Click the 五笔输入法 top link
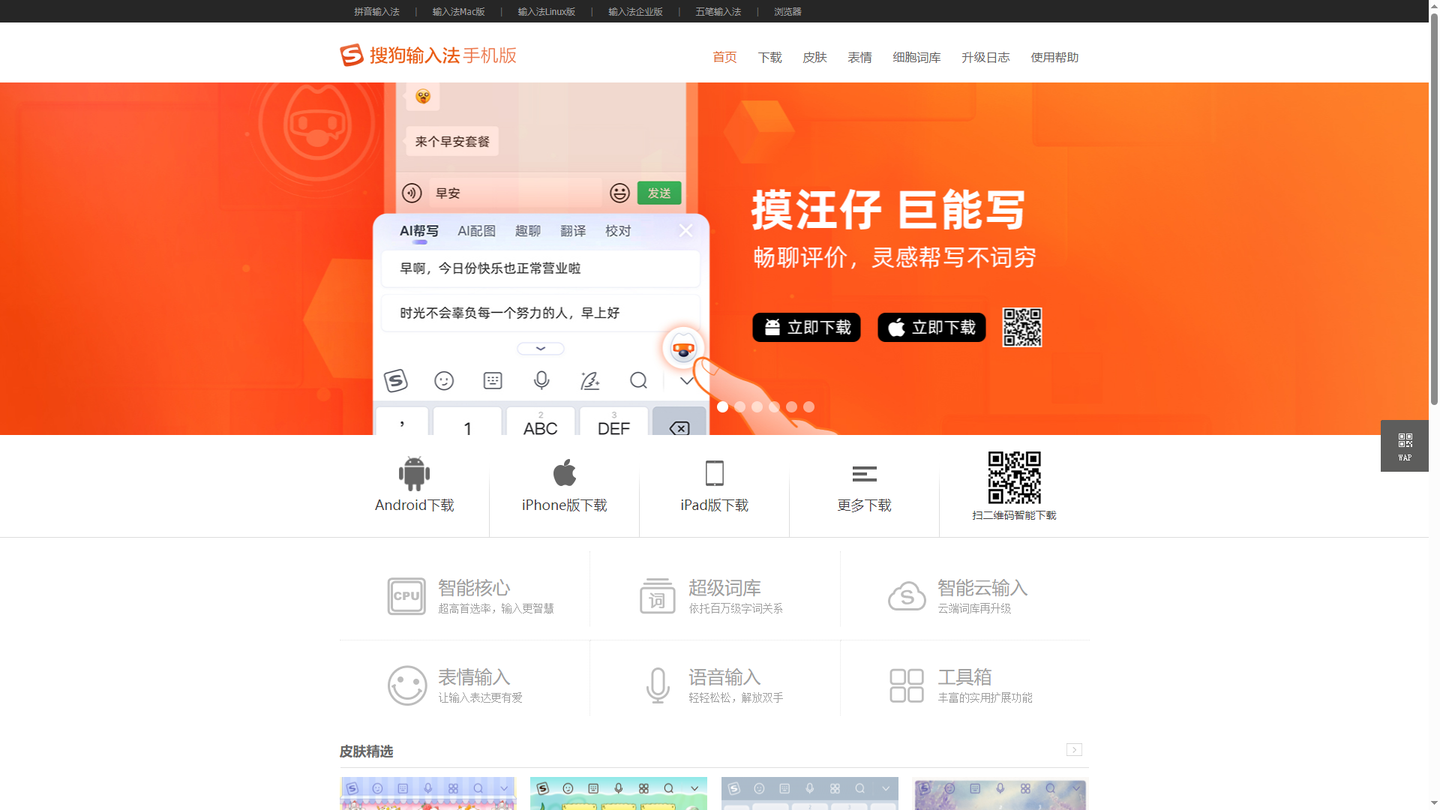Image resolution: width=1440 pixels, height=810 pixels. point(718,12)
